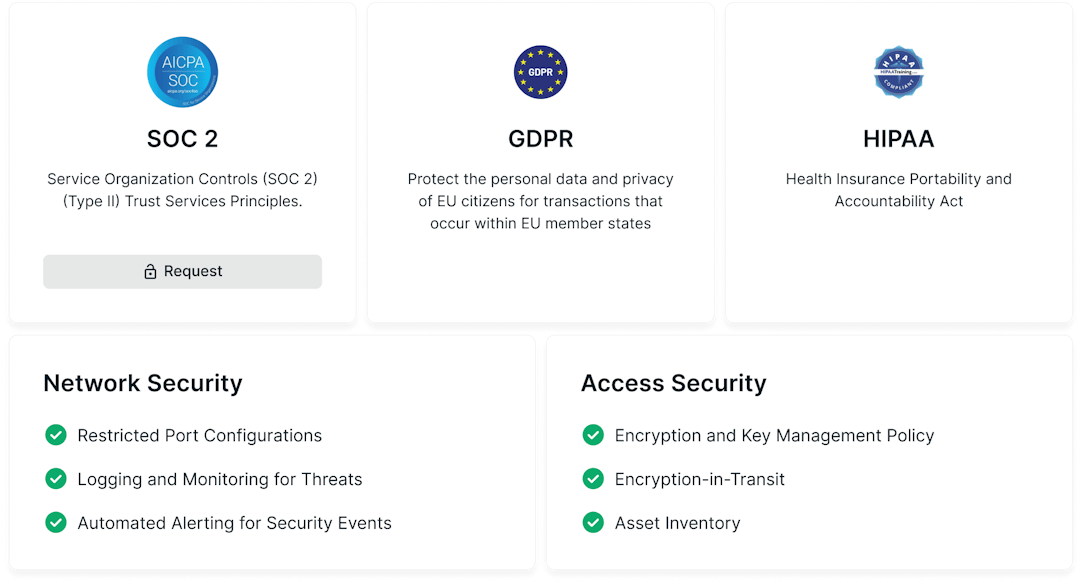The width and height of the screenshot is (1080, 583).
Task: Click the checkmark beside Automated Alerting for Security Events
Action: tap(56, 523)
